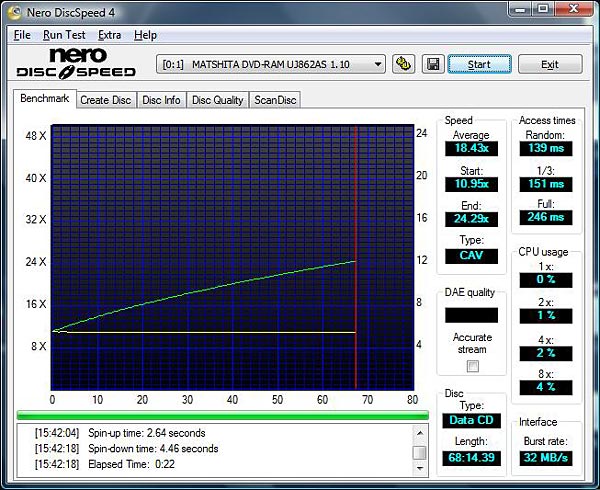Click the drive options icon beside the drive selector
Image resolution: width=600 pixels, height=490 pixels.
[x=404, y=64]
